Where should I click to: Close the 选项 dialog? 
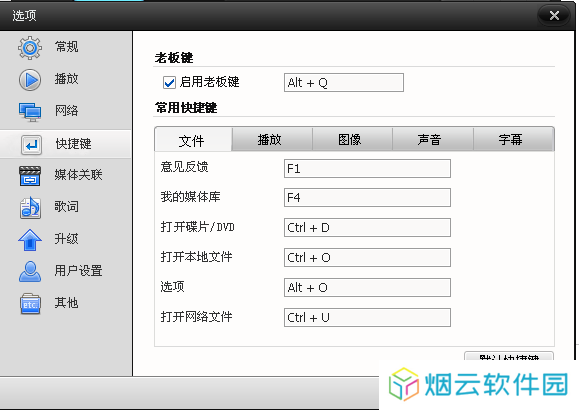554,16
